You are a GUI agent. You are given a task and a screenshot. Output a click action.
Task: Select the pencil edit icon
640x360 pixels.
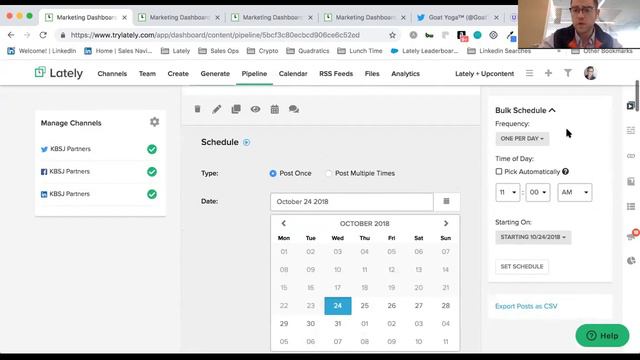coord(217,109)
